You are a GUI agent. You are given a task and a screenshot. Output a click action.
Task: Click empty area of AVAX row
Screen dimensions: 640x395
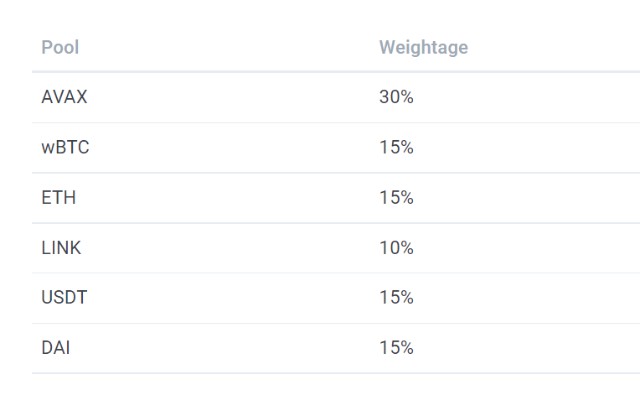229,97
